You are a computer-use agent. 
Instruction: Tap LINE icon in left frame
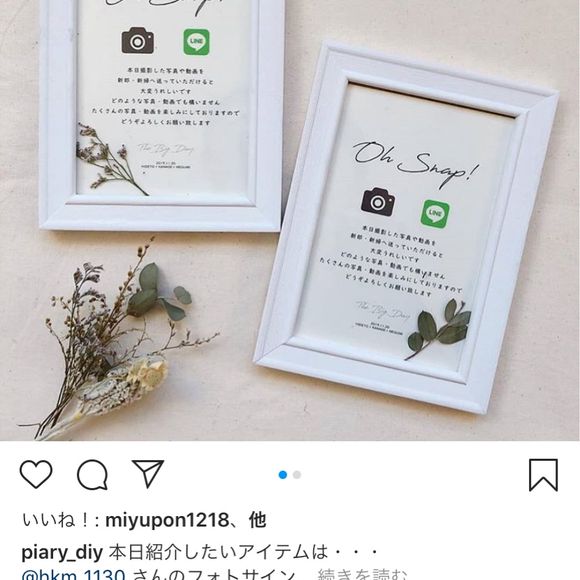click(196, 42)
